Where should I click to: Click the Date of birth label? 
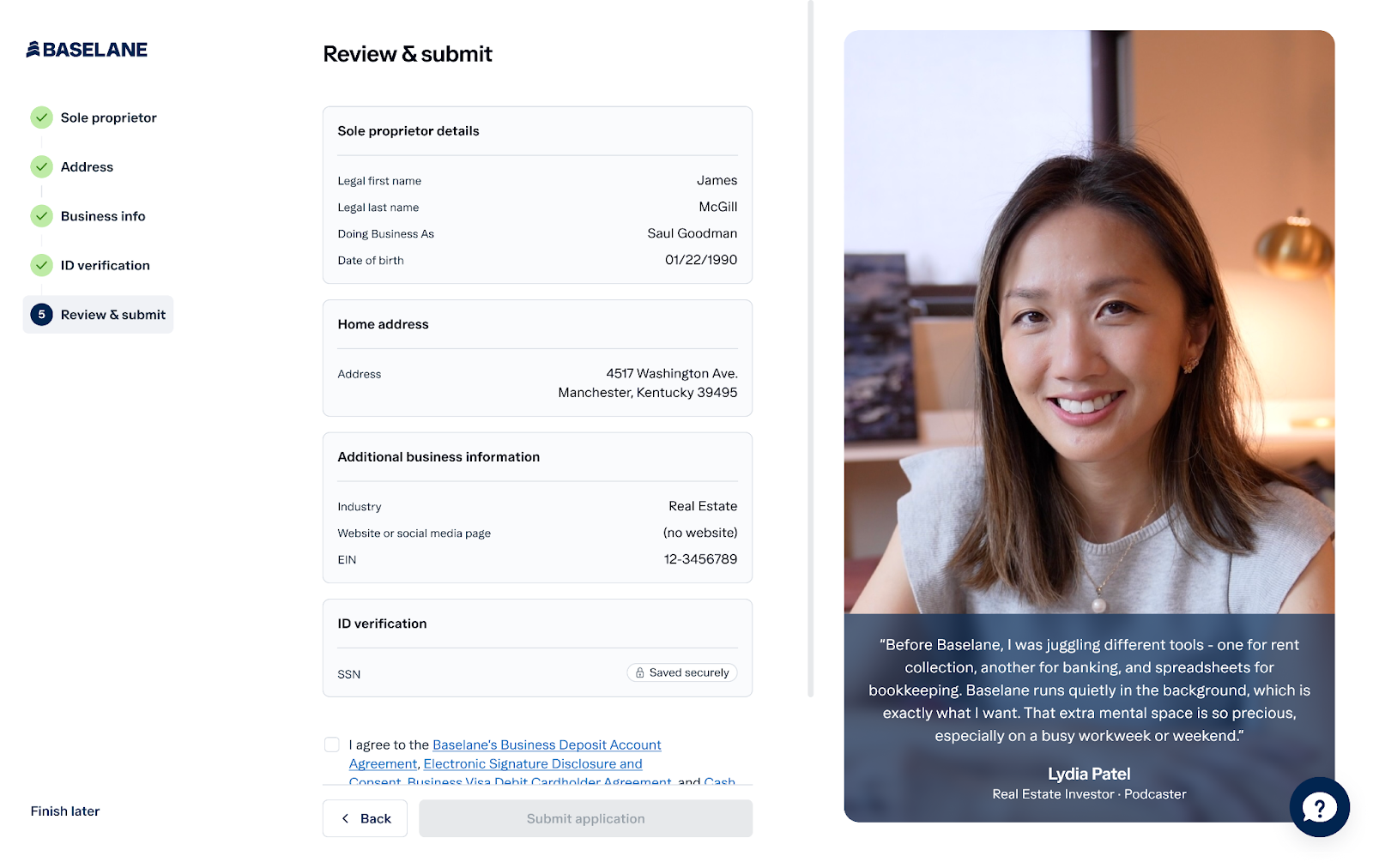[371, 261]
